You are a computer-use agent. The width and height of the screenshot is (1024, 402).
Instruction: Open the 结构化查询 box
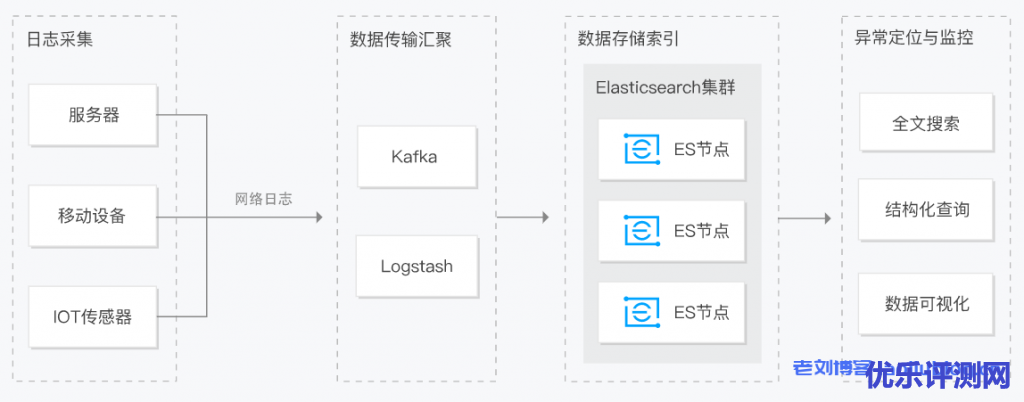coord(926,210)
